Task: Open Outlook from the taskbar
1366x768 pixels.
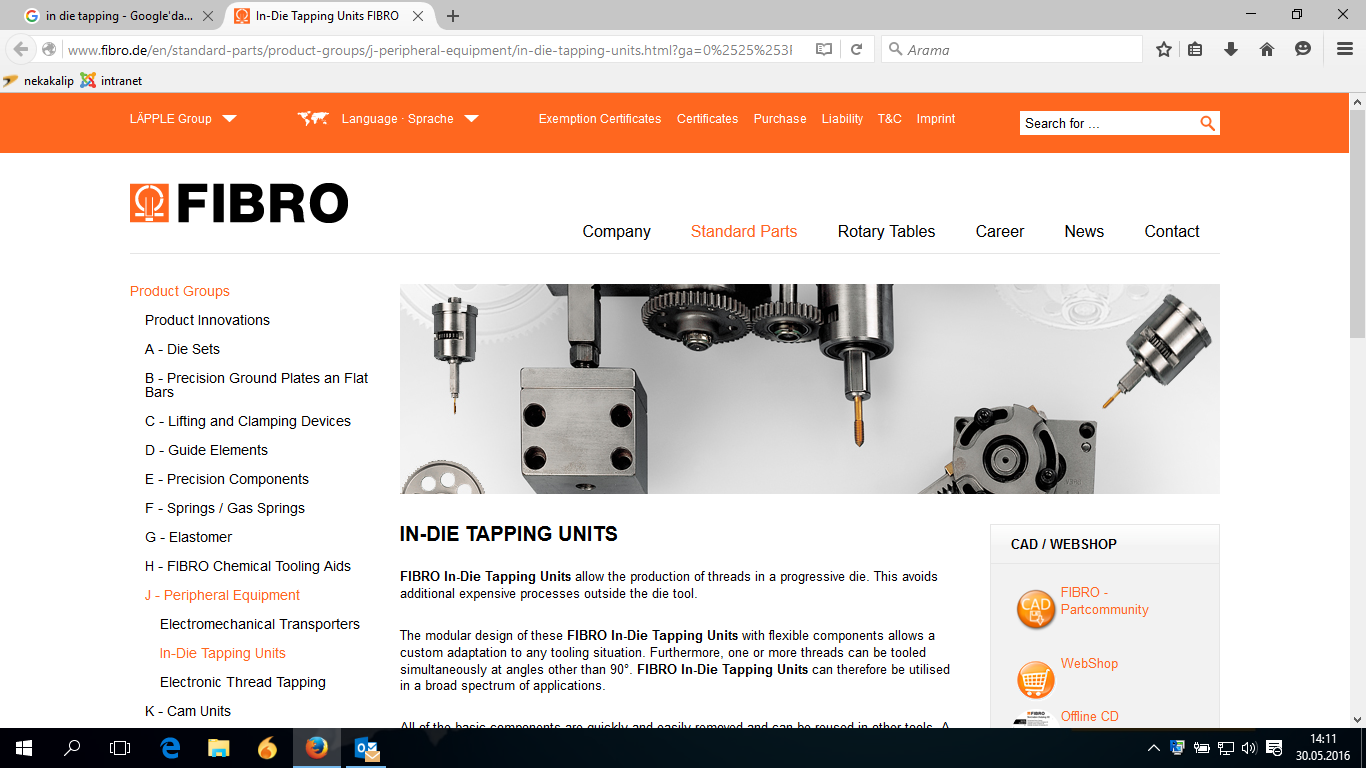Action: [367, 748]
